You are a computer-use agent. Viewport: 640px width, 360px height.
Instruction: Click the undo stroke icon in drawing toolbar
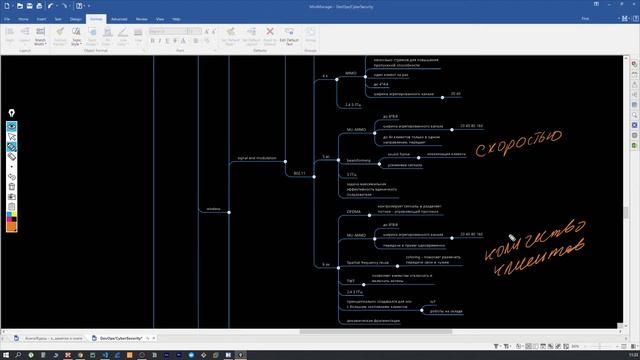point(11,177)
